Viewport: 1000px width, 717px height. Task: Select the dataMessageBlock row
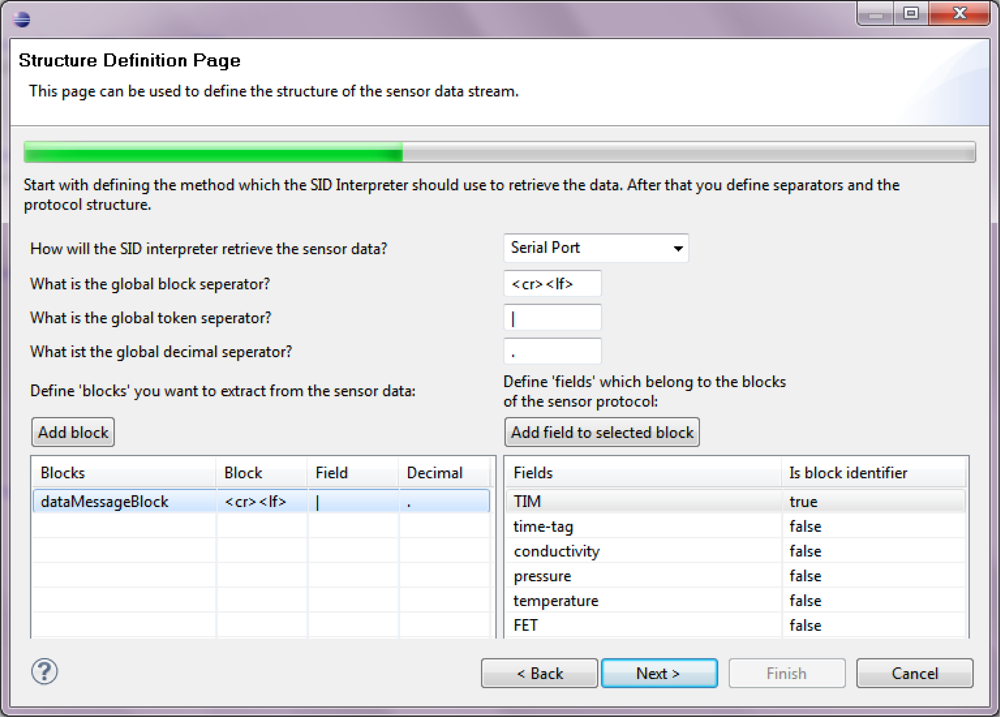pos(261,501)
